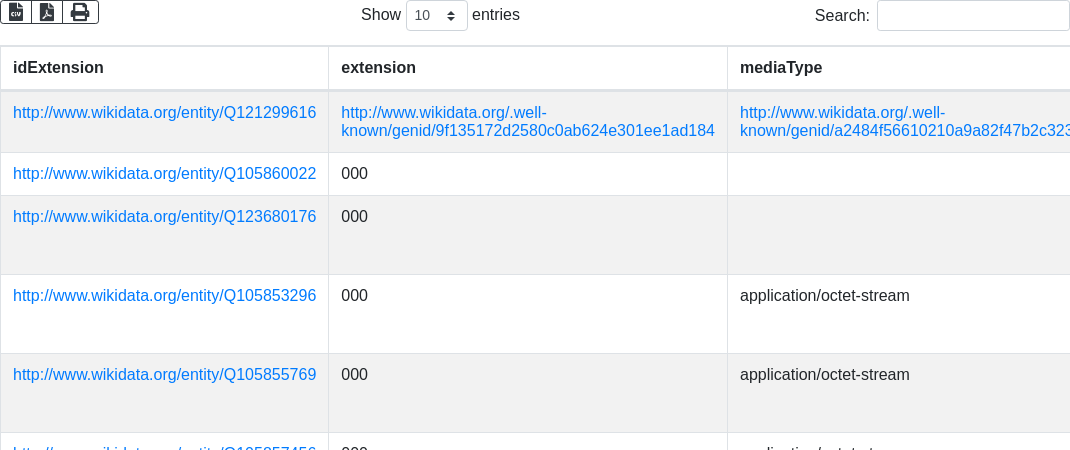The image size is (1070, 450).
Task: Open Wikidata entity Q123680176 link
Action: pyautogui.click(x=164, y=217)
